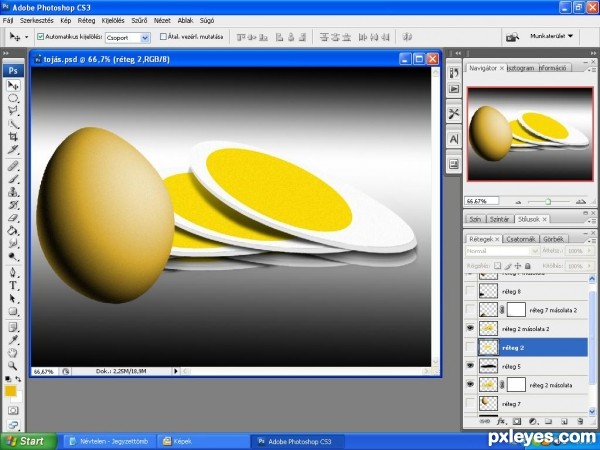Select the Magic Wand tool
The width and height of the screenshot is (600, 450).
tap(13, 124)
